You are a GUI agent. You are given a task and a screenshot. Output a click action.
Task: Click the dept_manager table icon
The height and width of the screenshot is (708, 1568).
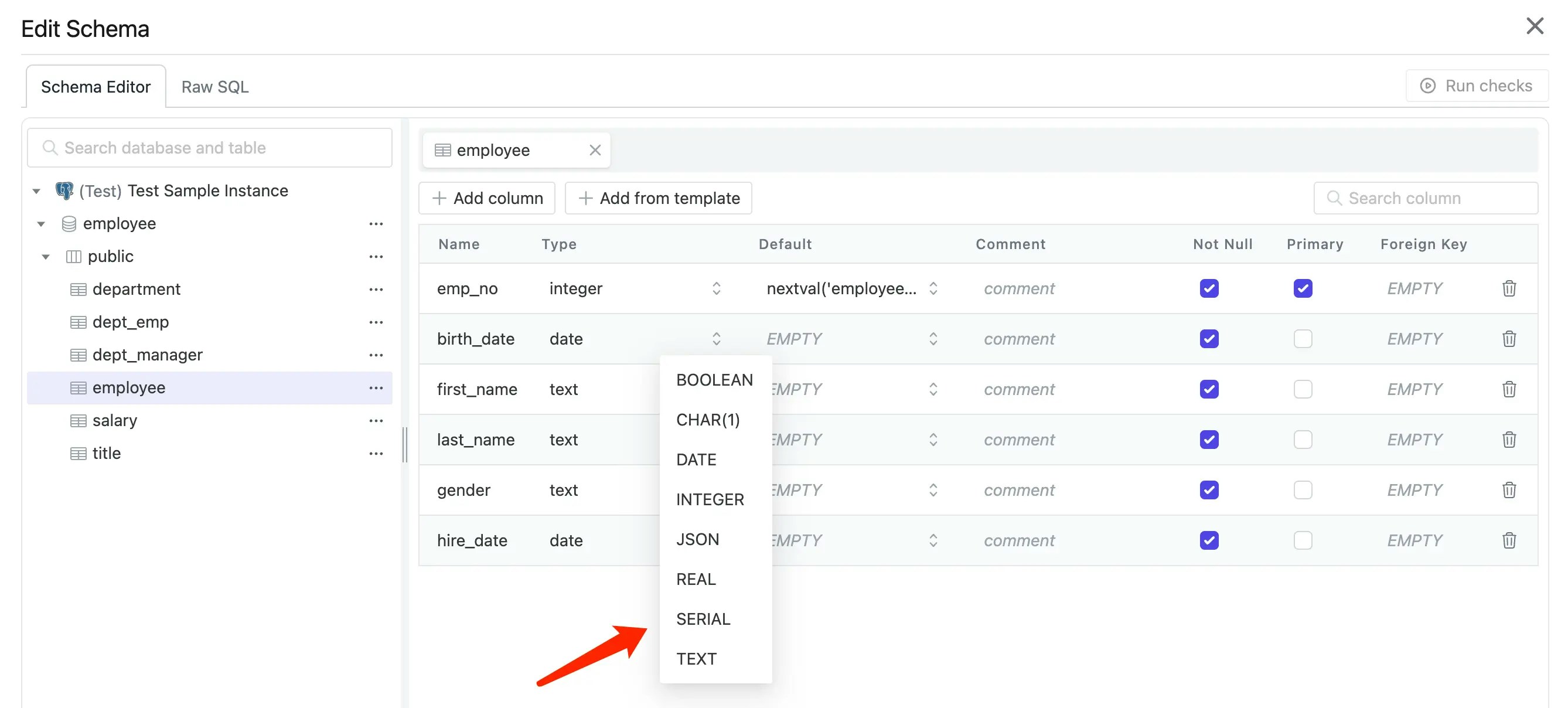78,356
